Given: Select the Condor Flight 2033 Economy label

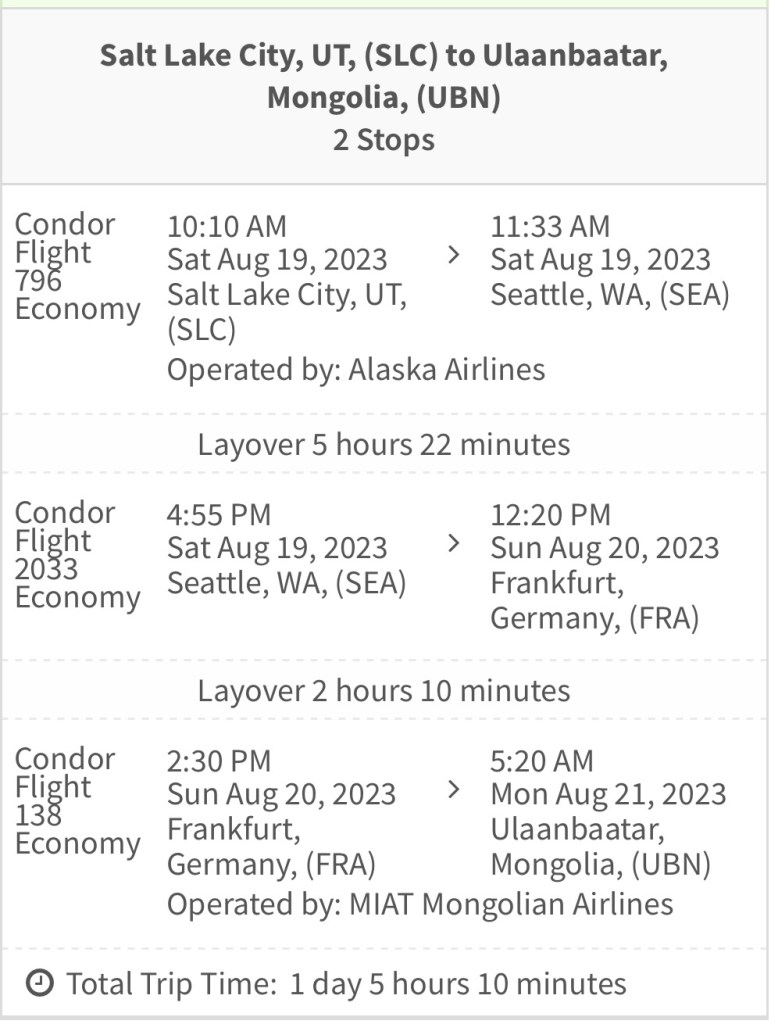Looking at the screenshot, I should [x=76, y=555].
